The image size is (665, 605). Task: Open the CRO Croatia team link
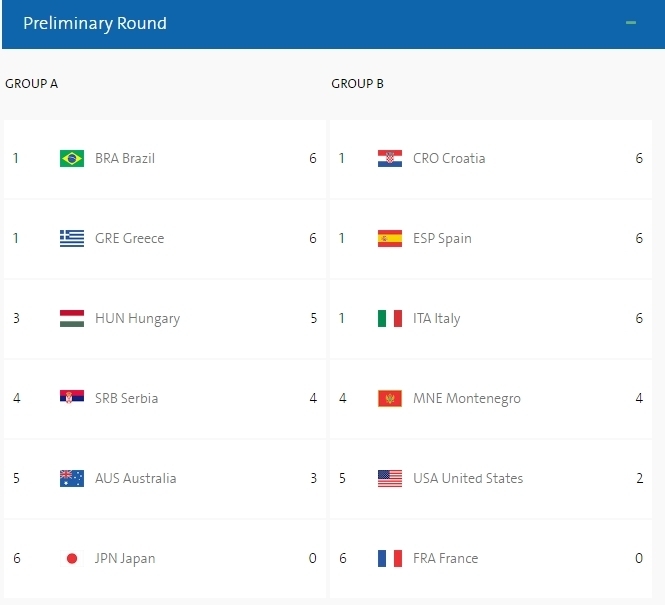tap(449, 158)
